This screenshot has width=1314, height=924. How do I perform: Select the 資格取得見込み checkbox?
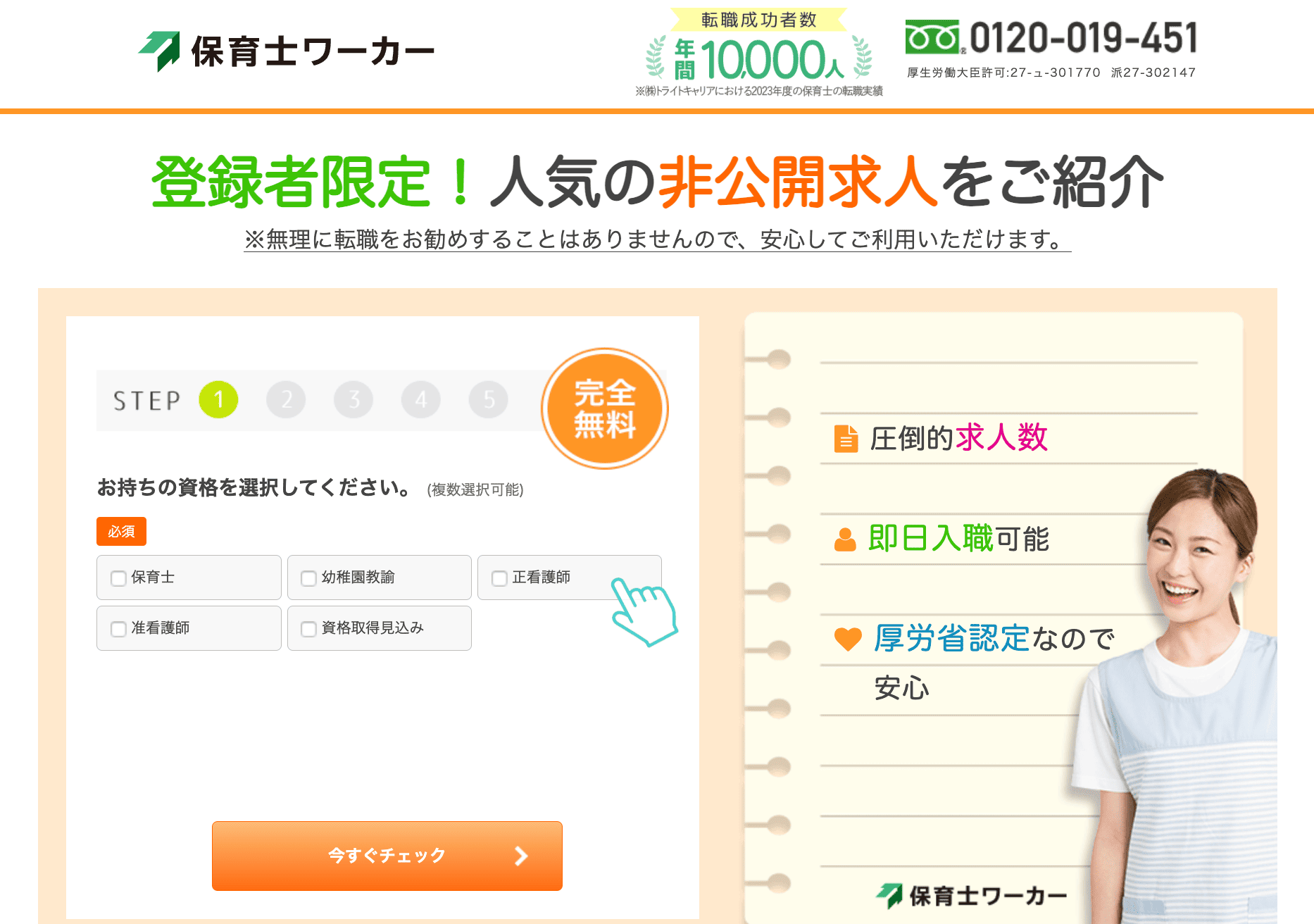click(308, 629)
